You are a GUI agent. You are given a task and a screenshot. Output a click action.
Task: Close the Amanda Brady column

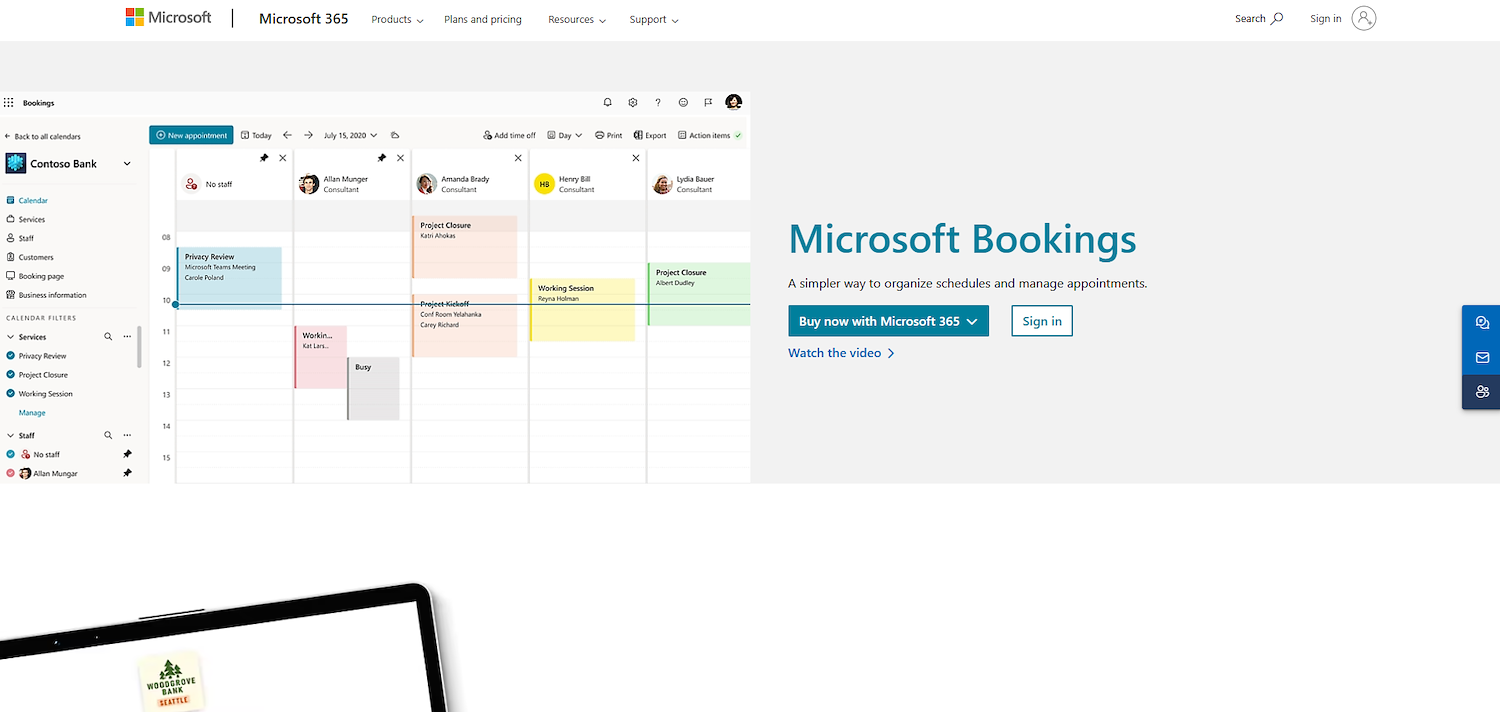click(518, 158)
